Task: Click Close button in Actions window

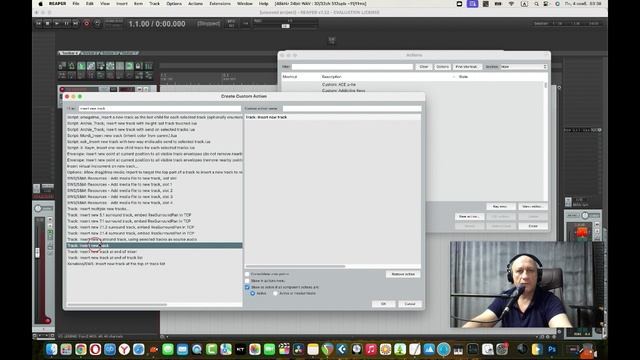Action: click(533, 226)
